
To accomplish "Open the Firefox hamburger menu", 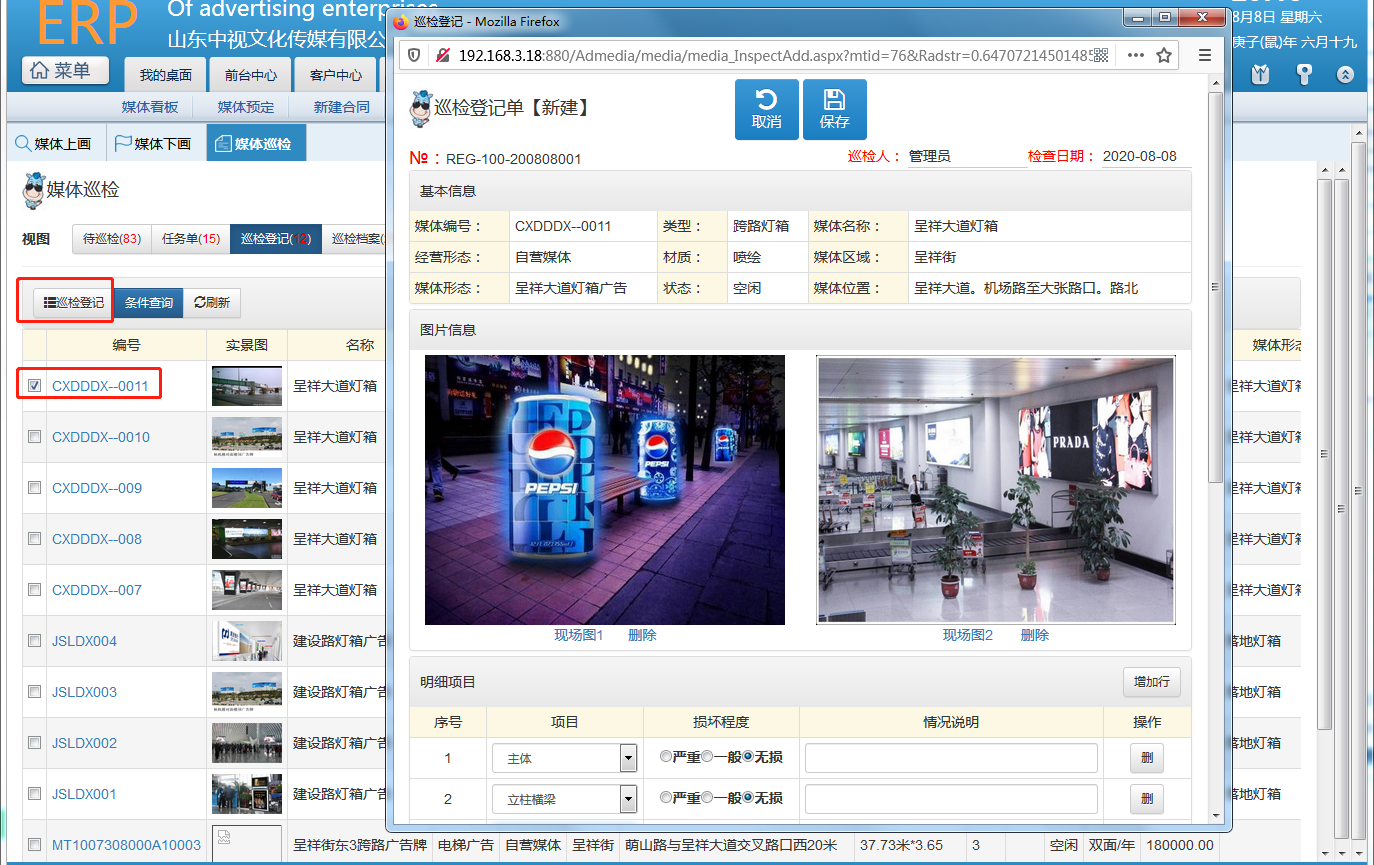I will point(1204,55).
